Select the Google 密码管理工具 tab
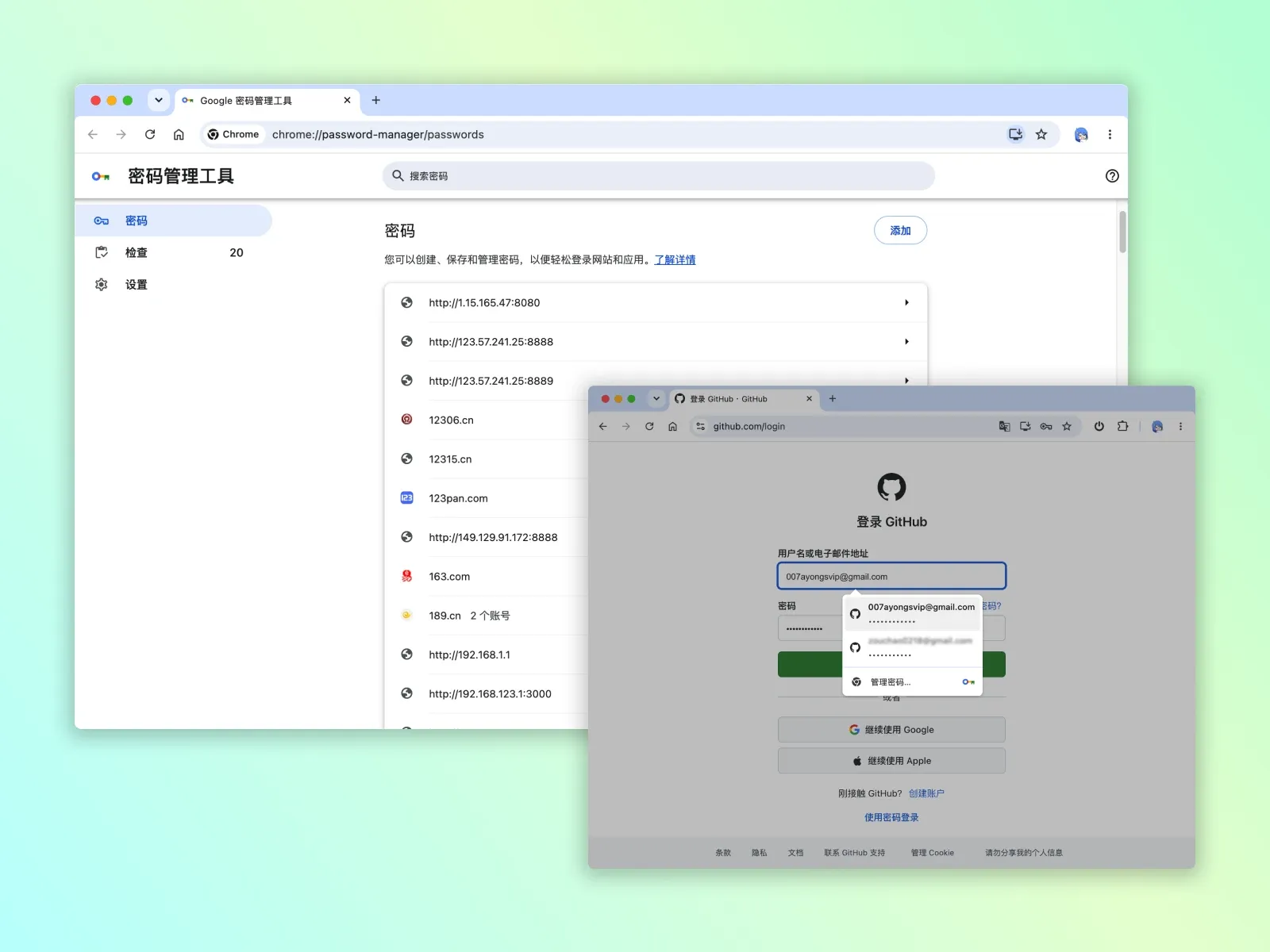This screenshot has height=952, width=1270. [x=267, y=101]
